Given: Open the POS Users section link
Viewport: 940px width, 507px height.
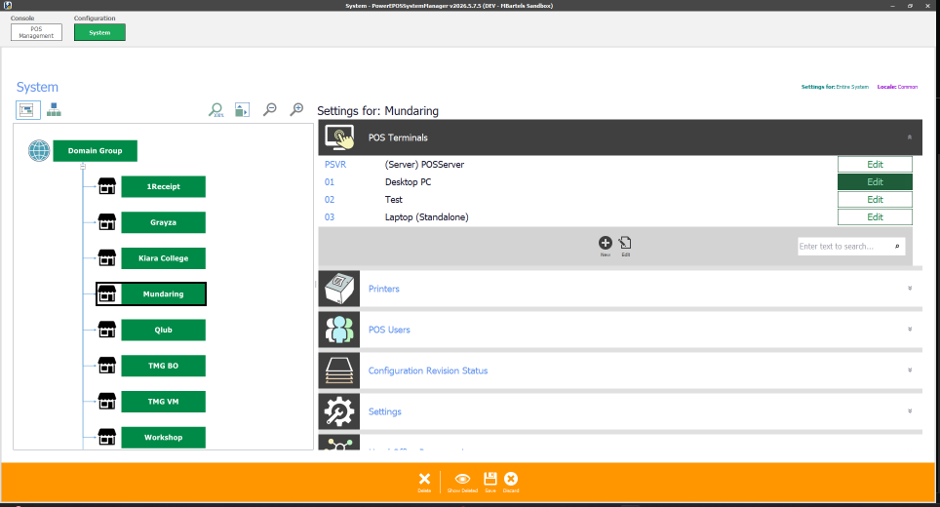Looking at the screenshot, I should click(389, 330).
